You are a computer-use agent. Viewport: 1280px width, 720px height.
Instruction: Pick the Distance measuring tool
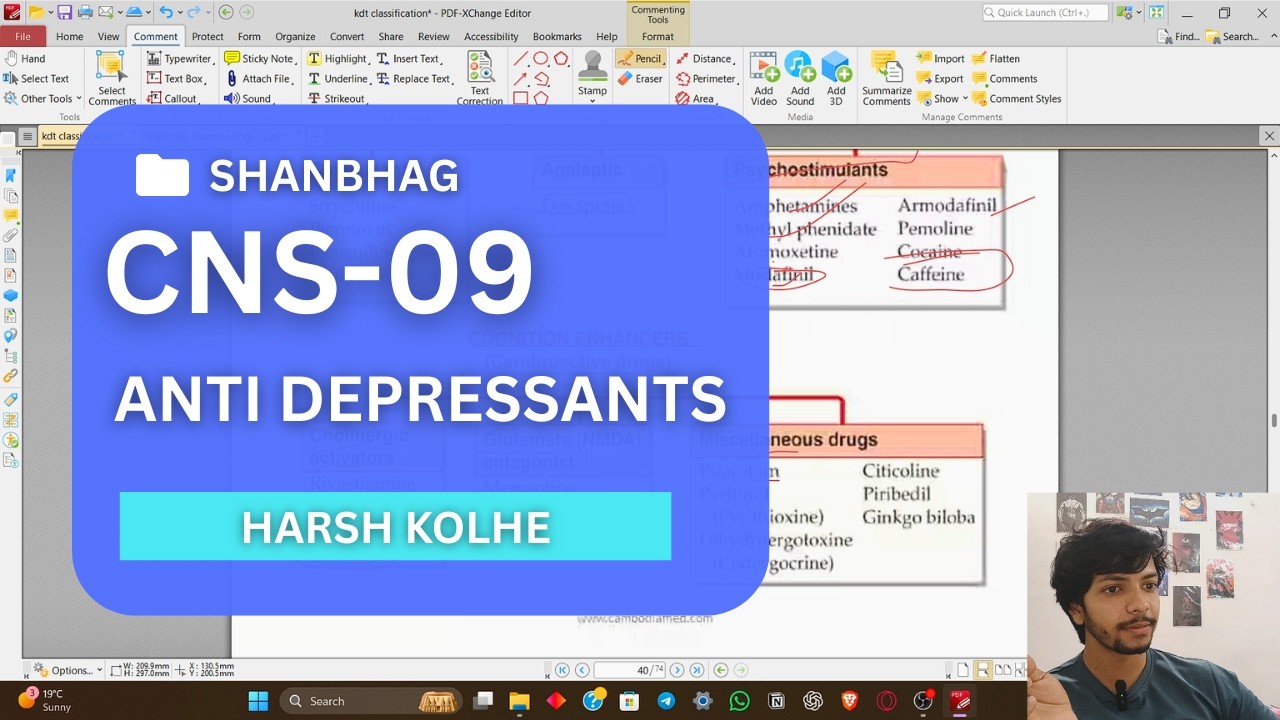pos(705,59)
